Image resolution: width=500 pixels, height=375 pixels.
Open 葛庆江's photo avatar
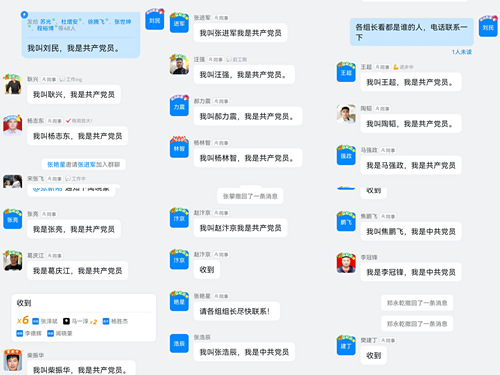click(x=13, y=261)
